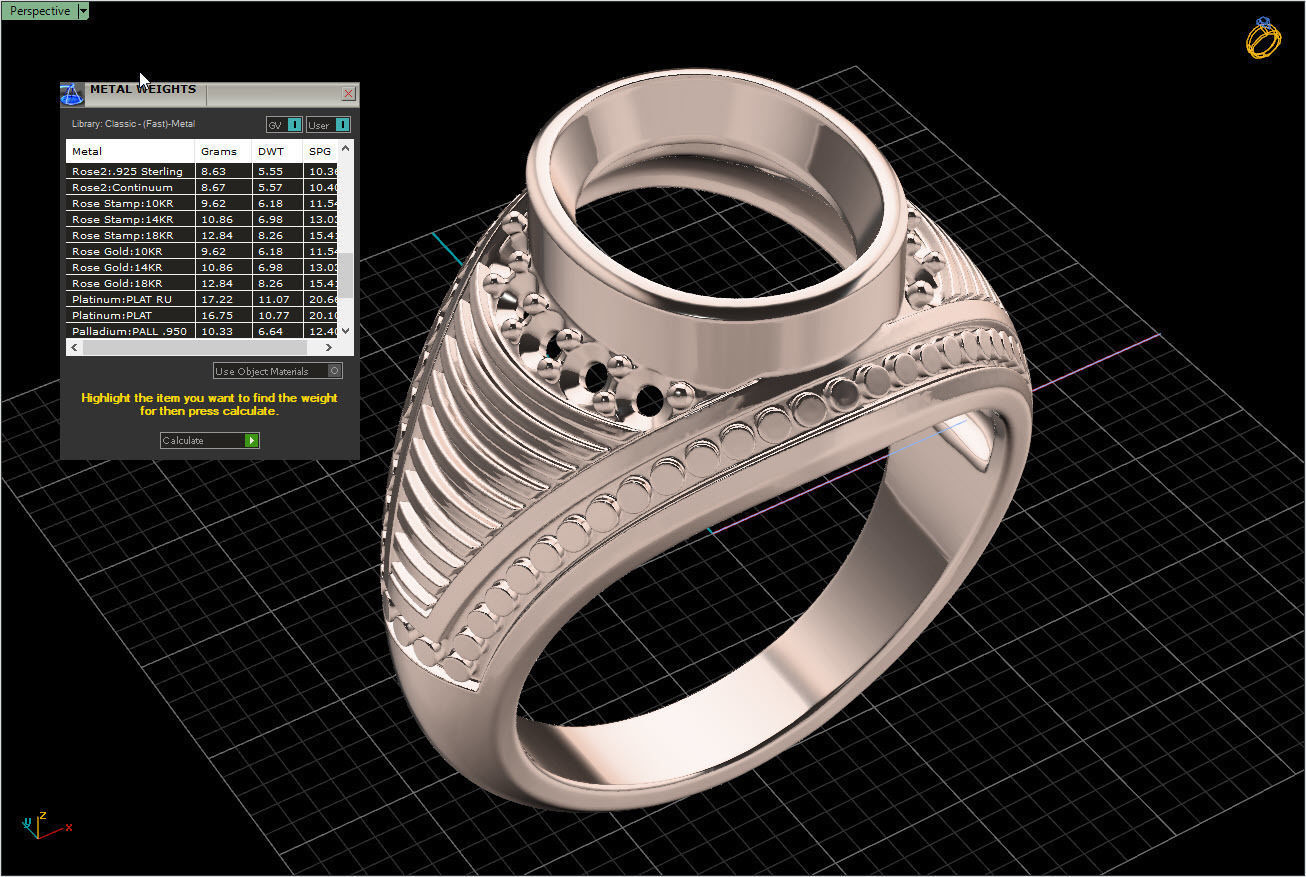Screen dimensions: 1306x877
Task: Select the Palladium:PALL .950 row
Action: [202, 331]
